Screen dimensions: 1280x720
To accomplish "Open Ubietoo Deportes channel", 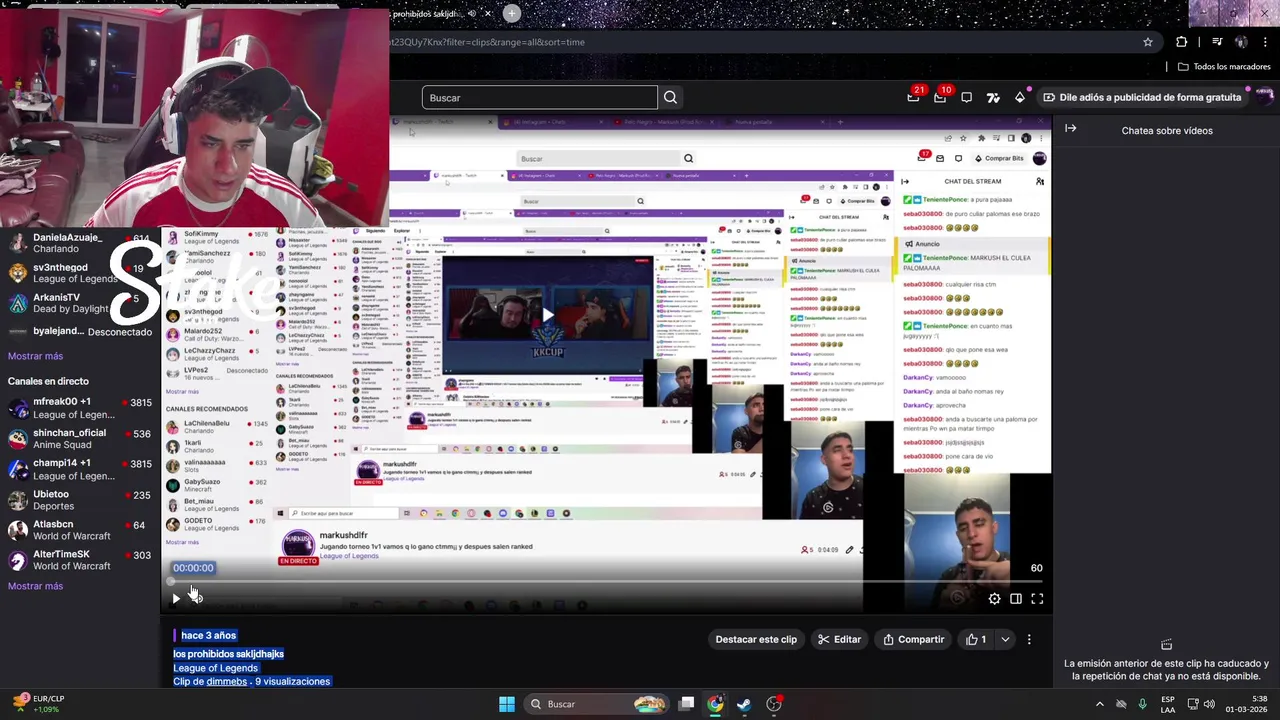I will 80,500.
